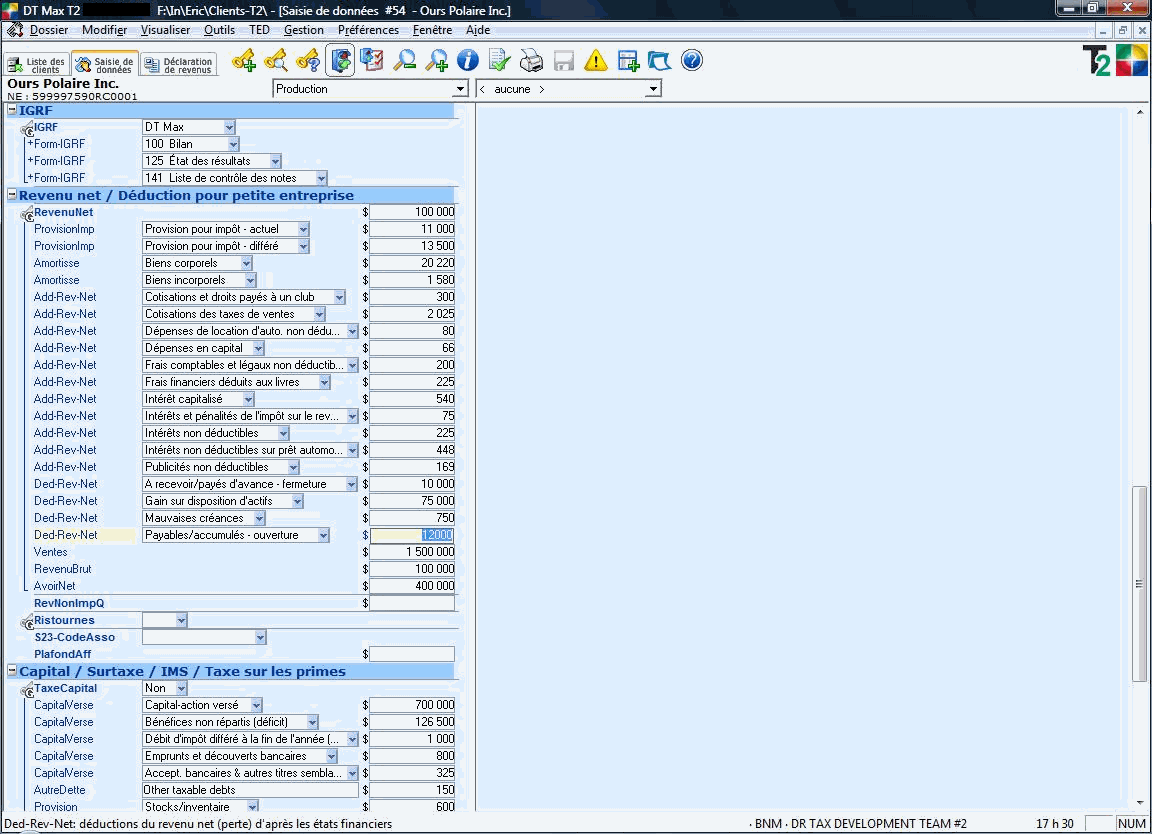This screenshot has width=1152, height=834.
Task: Open the Outils menu
Action: (219, 30)
